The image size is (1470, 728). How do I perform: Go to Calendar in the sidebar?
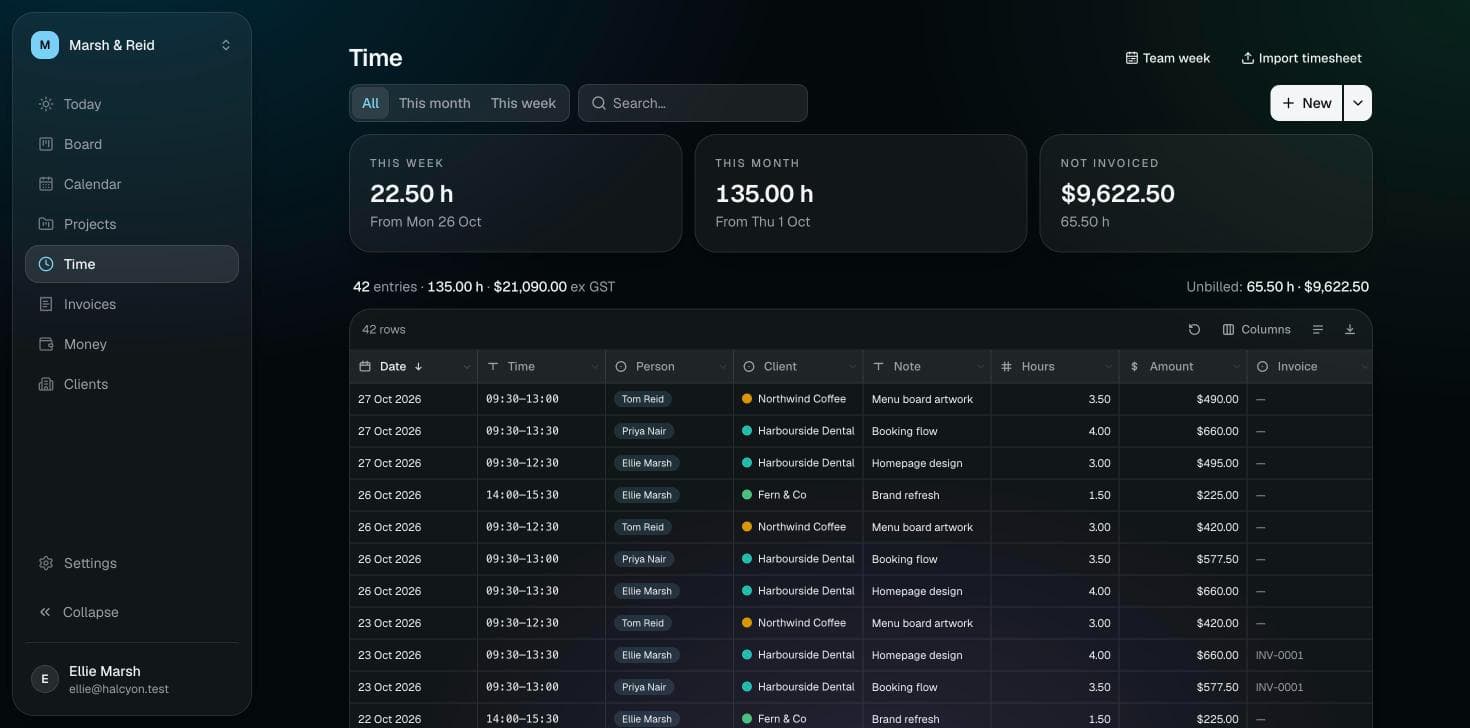(x=132, y=184)
